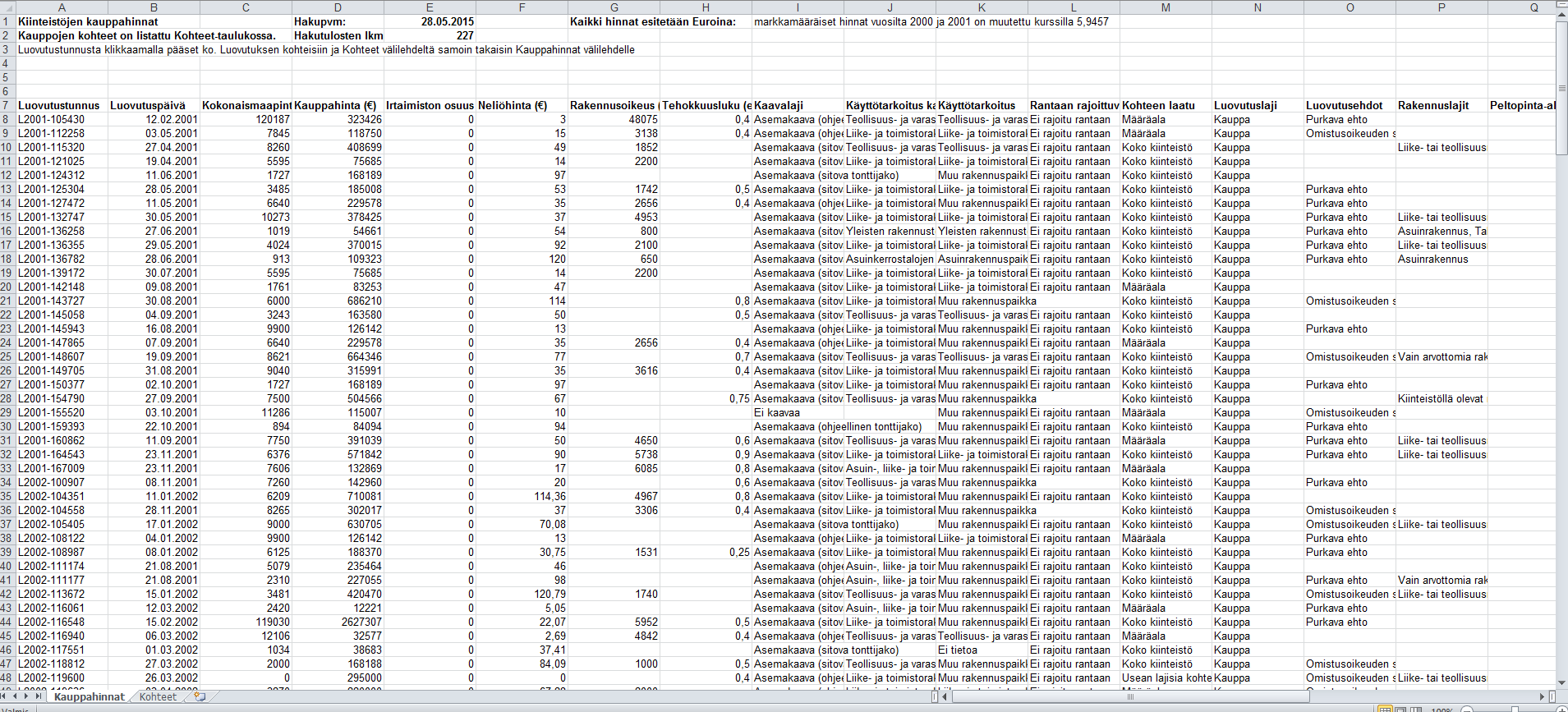Screen dimensions: 1568x712
Task: Jump to the last sheet tab arrow
Action: tap(39, 696)
